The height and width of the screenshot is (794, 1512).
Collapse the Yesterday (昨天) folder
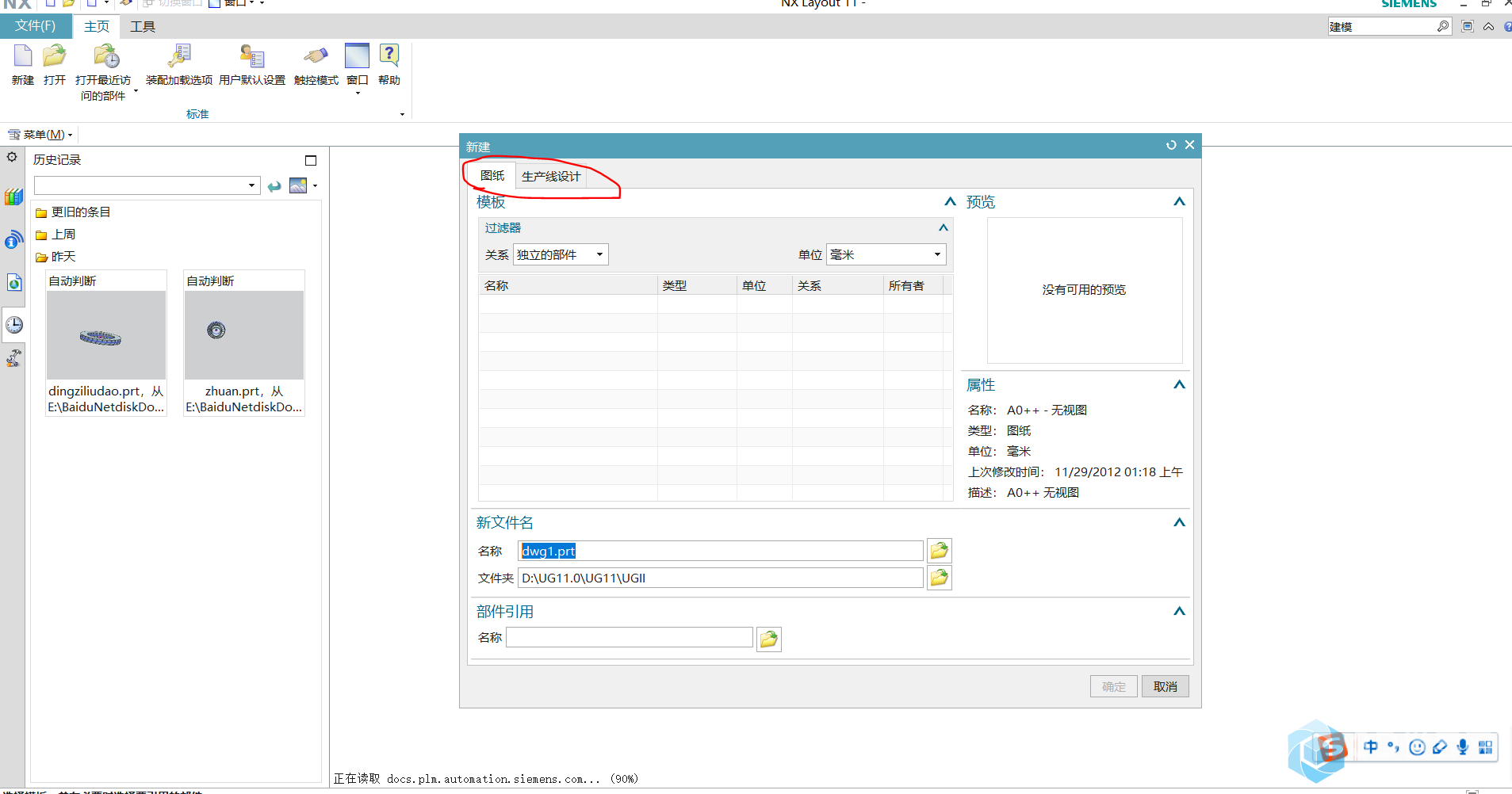(56, 257)
